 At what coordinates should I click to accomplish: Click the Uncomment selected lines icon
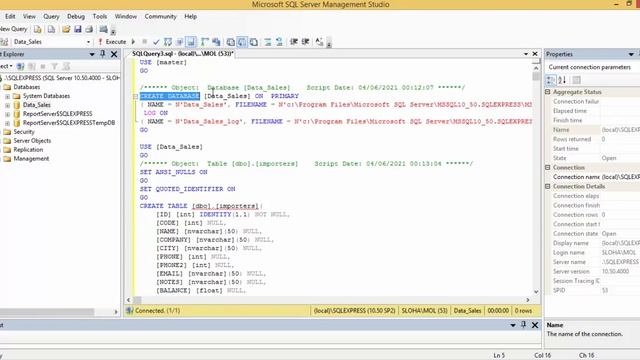coord(279,42)
